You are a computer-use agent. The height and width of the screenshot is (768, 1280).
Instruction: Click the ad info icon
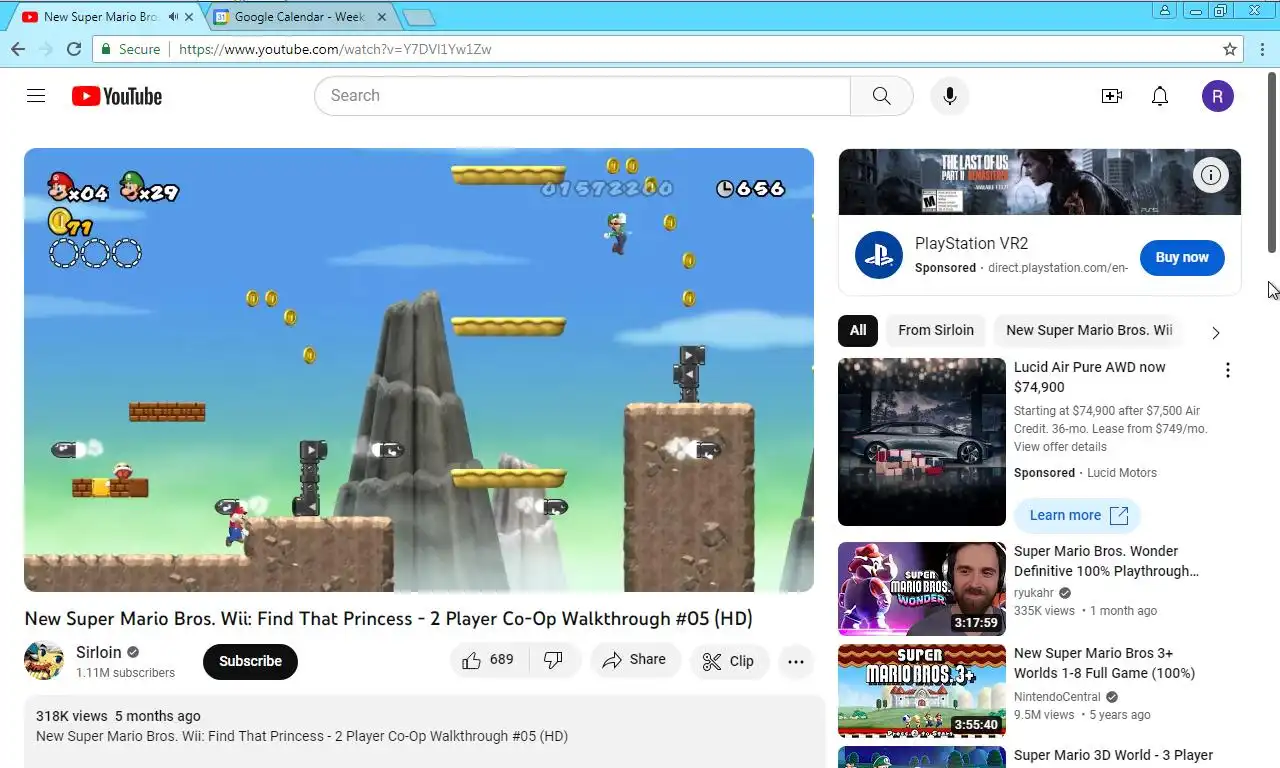coord(1211,176)
